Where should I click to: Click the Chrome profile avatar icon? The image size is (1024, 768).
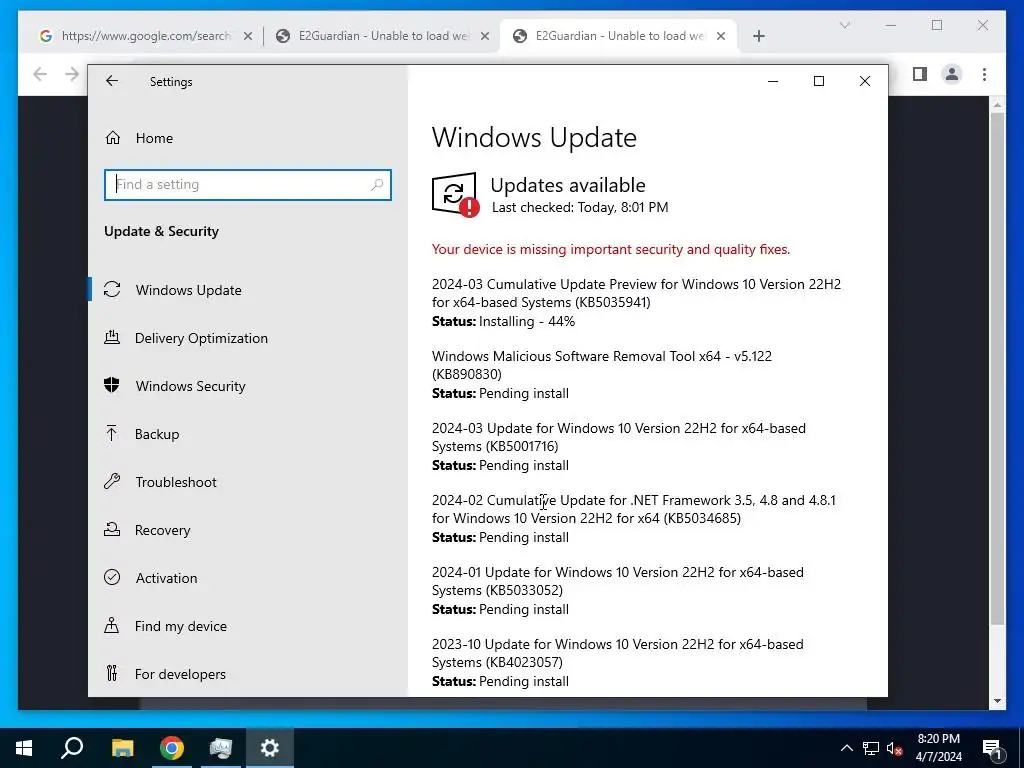[952, 74]
